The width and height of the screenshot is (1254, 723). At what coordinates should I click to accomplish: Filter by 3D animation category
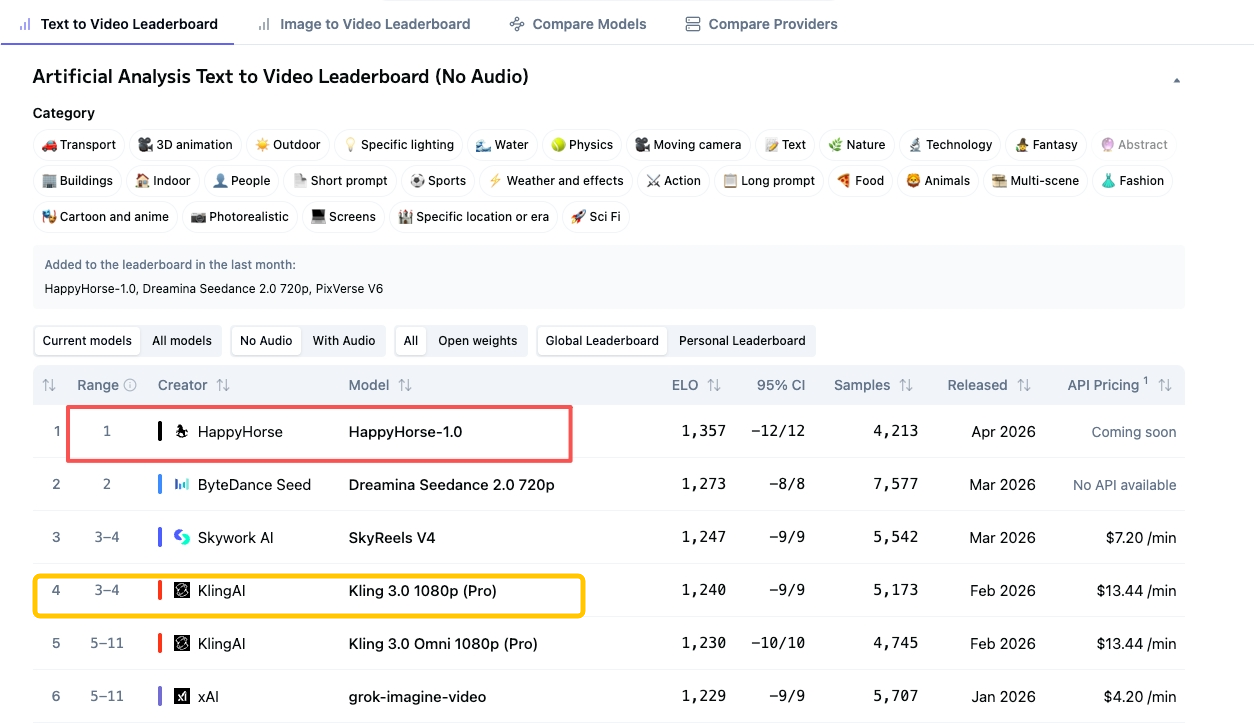click(x=186, y=145)
